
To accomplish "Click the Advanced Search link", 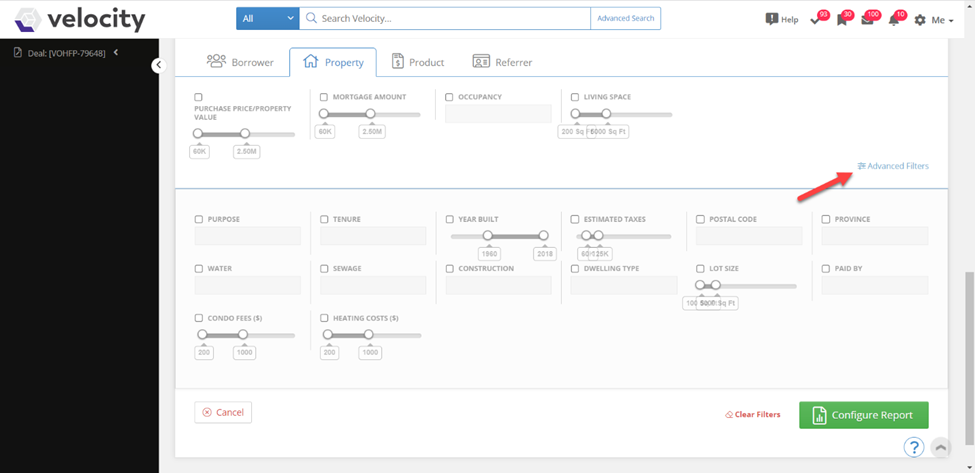I will click(626, 19).
